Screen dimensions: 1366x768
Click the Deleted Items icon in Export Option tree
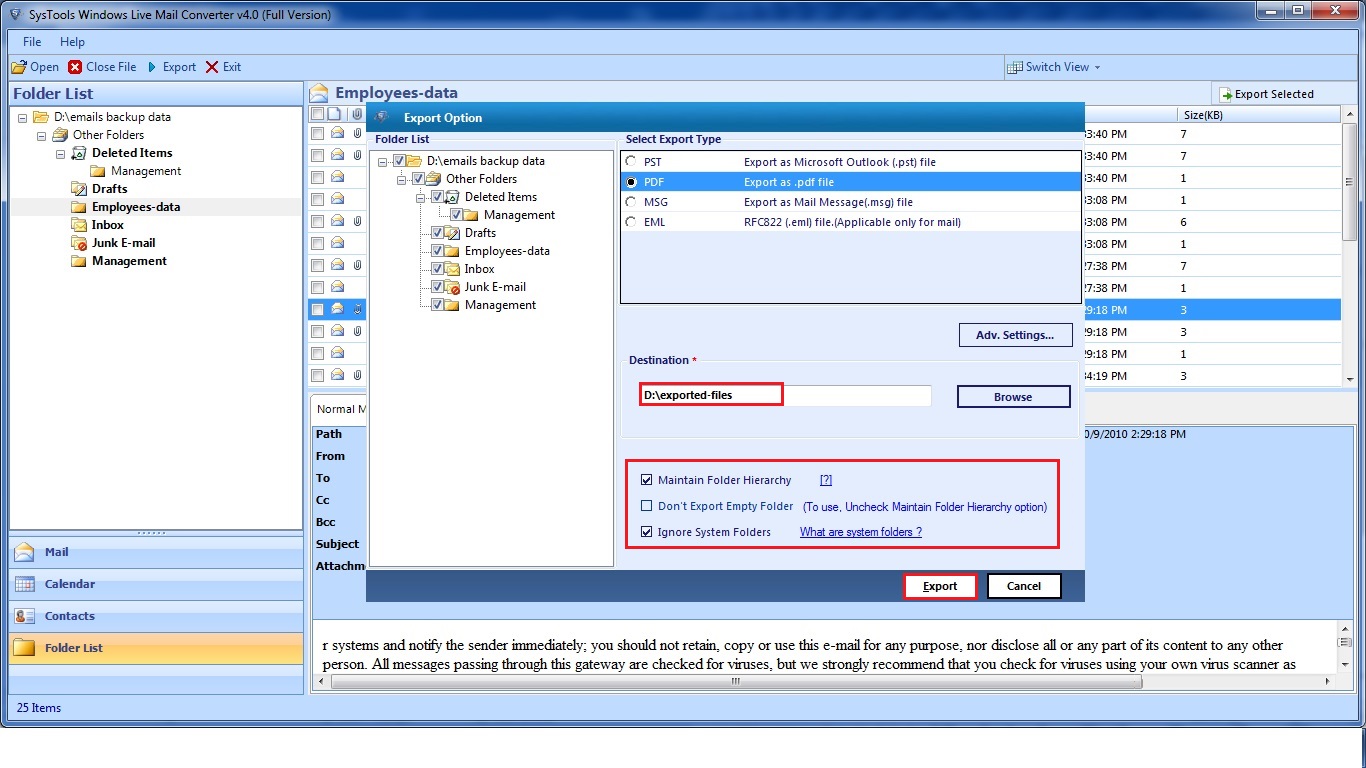coord(452,197)
